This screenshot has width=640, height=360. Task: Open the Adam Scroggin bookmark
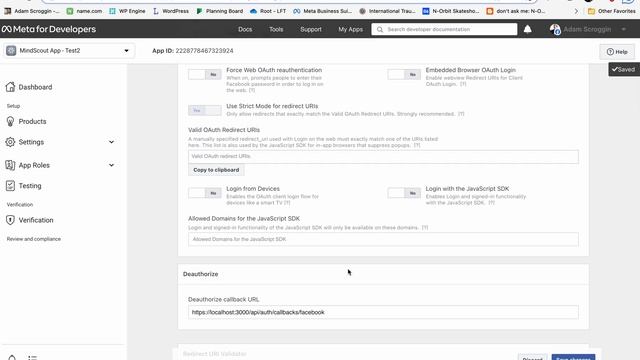tap(32, 11)
